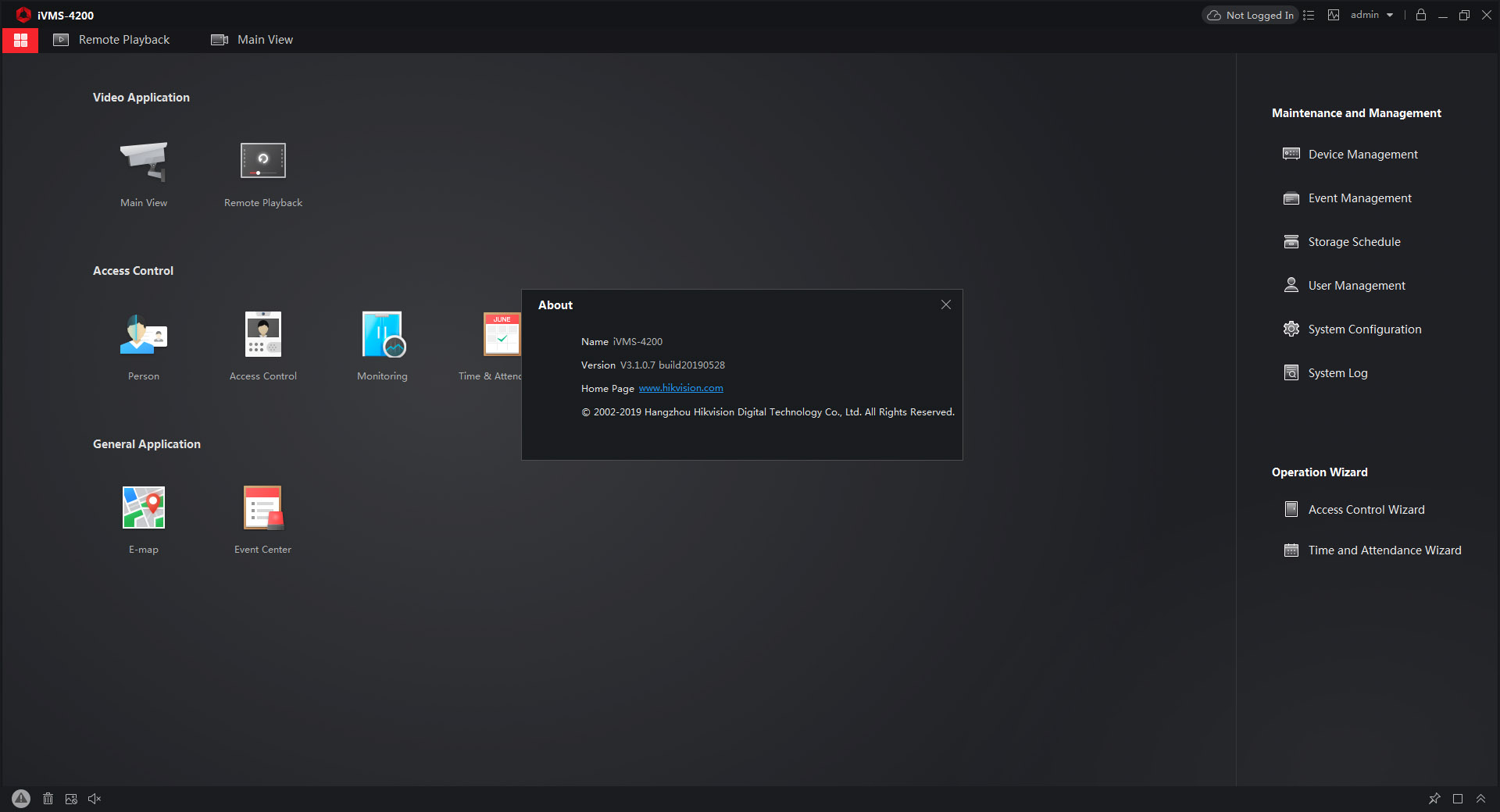Open the alarm warning icon in status bar
Image resolution: width=1500 pixels, height=812 pixels.
pyautogui.click(x=21, y=799)
